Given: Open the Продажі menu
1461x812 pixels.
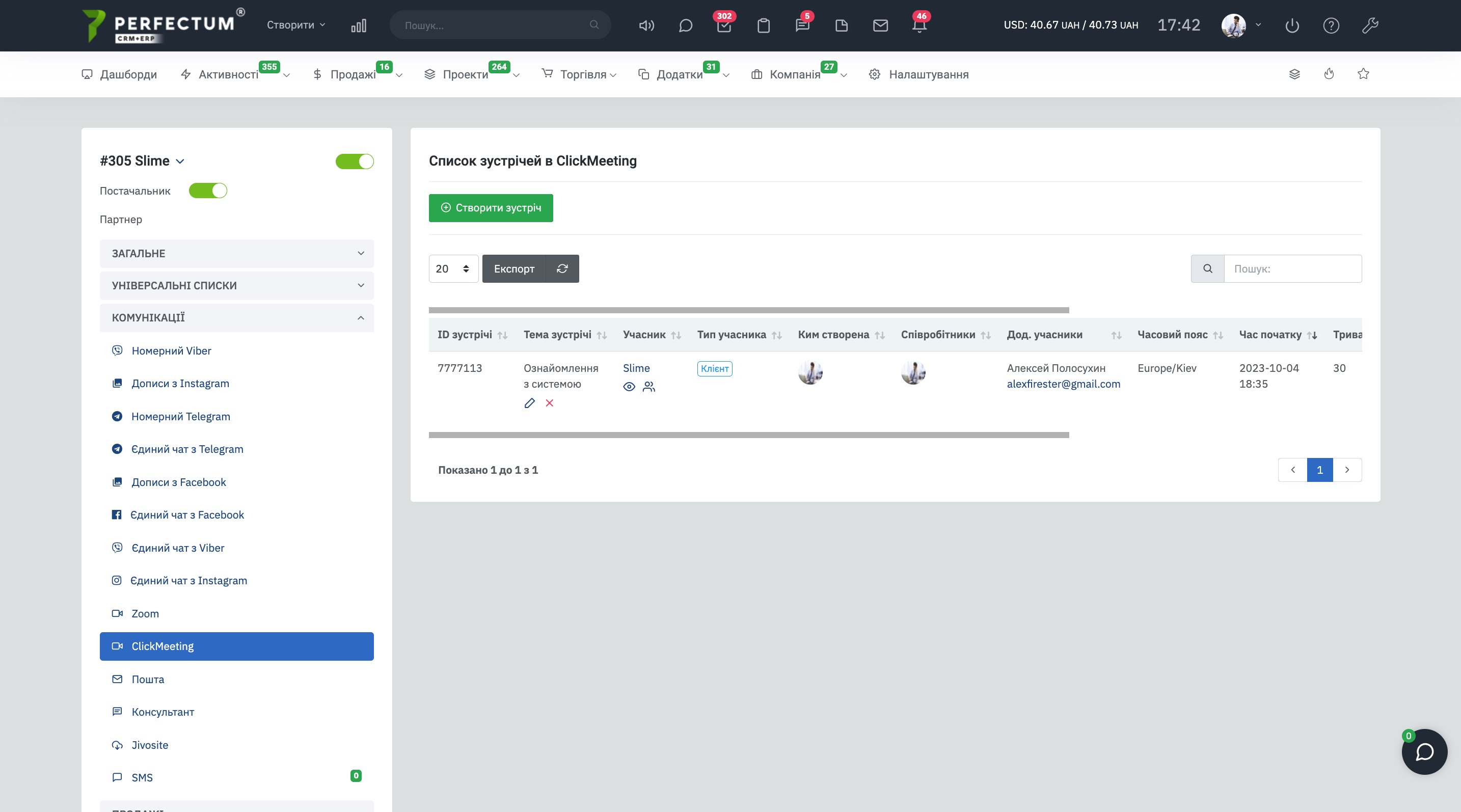Looking at the screenshot, I should tap(353, 74).
